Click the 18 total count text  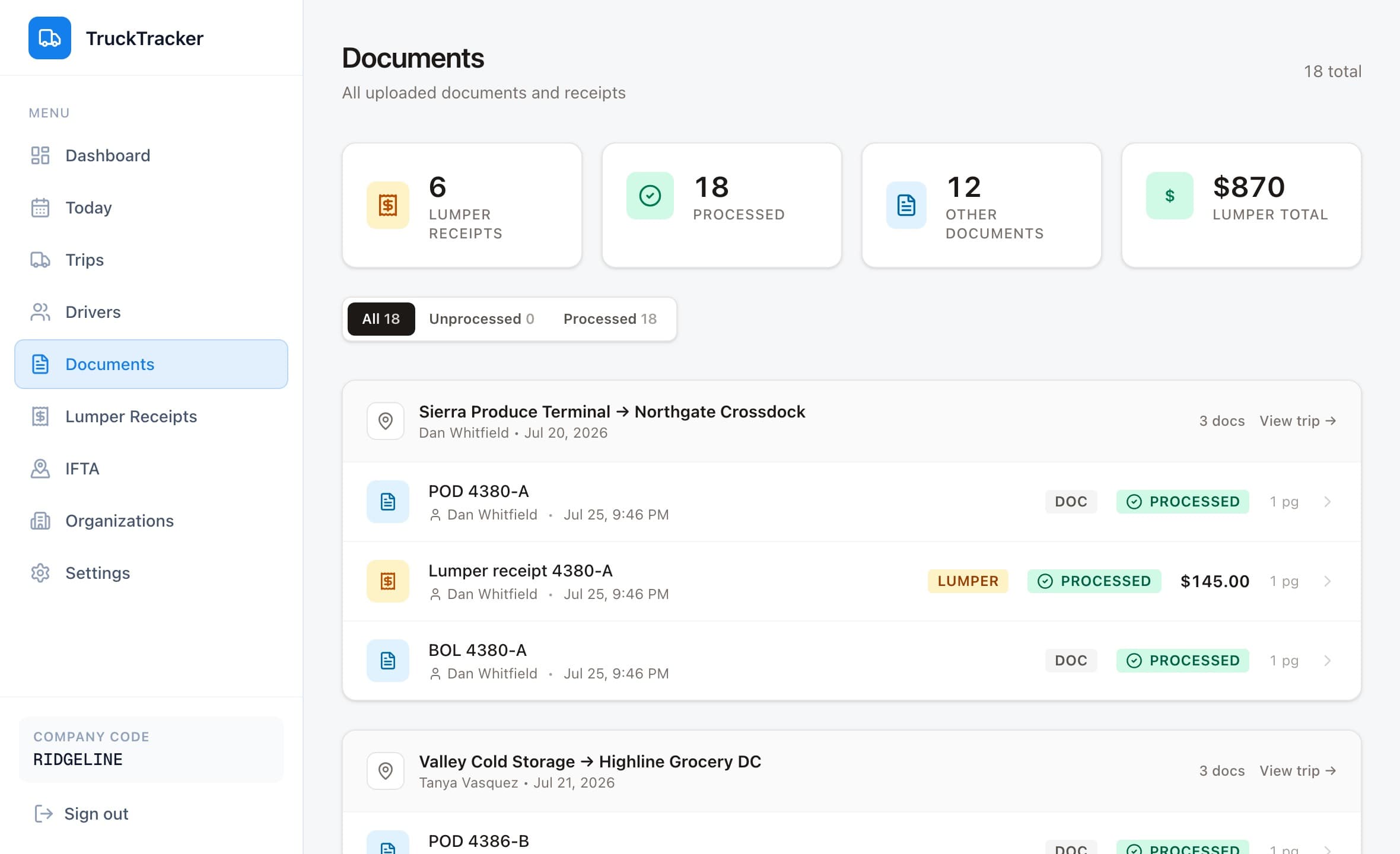1332,72
